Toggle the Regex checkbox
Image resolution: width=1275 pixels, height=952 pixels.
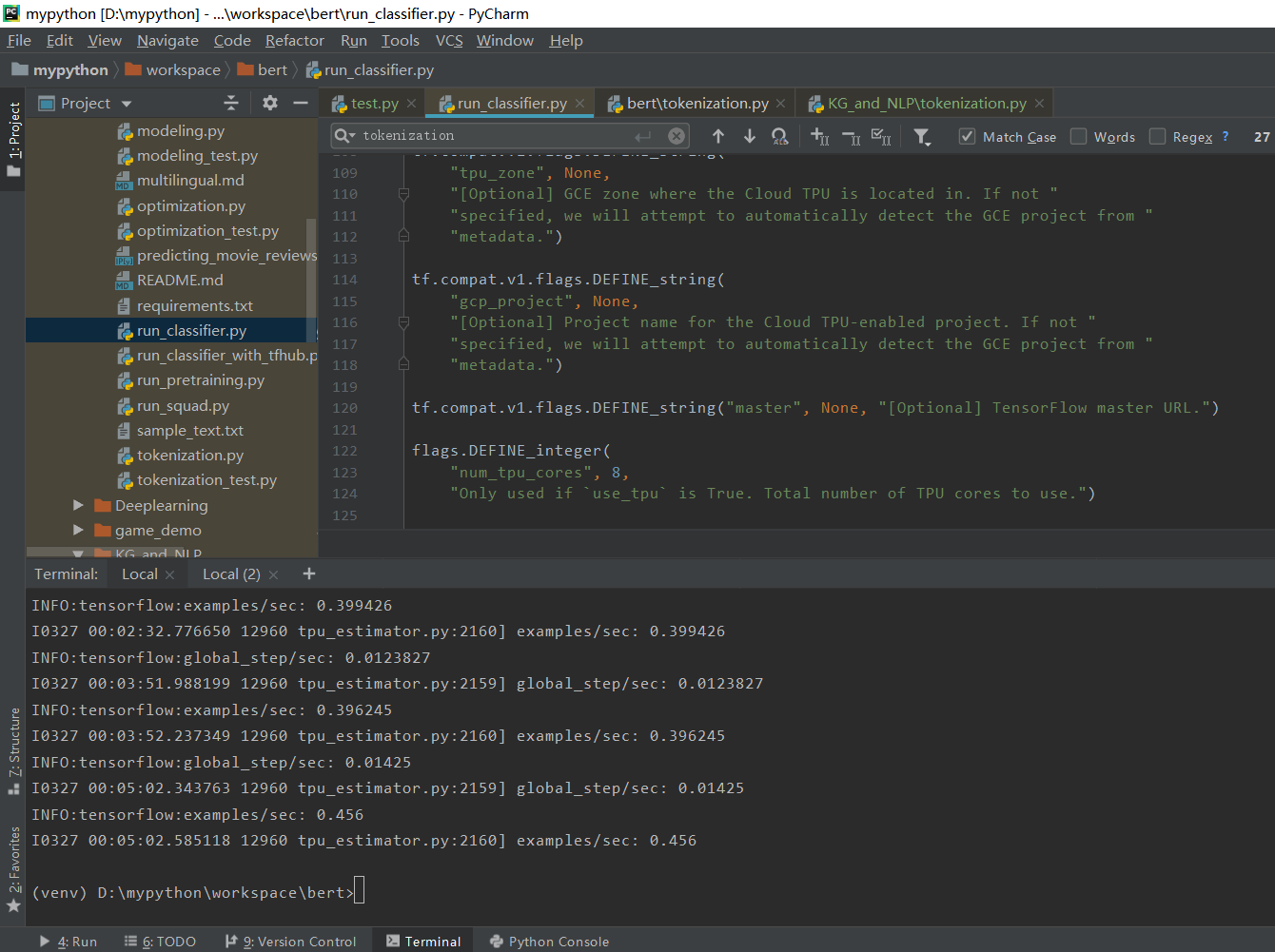click(1157, 136)
